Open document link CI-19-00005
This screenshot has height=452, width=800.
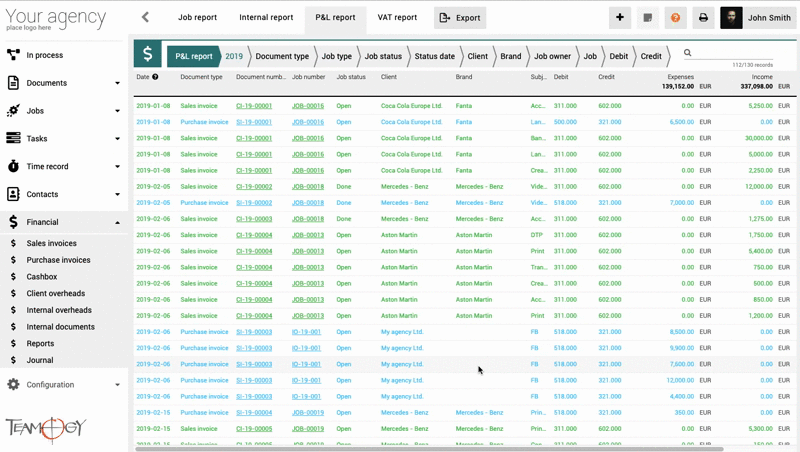(x=254, y=429)
